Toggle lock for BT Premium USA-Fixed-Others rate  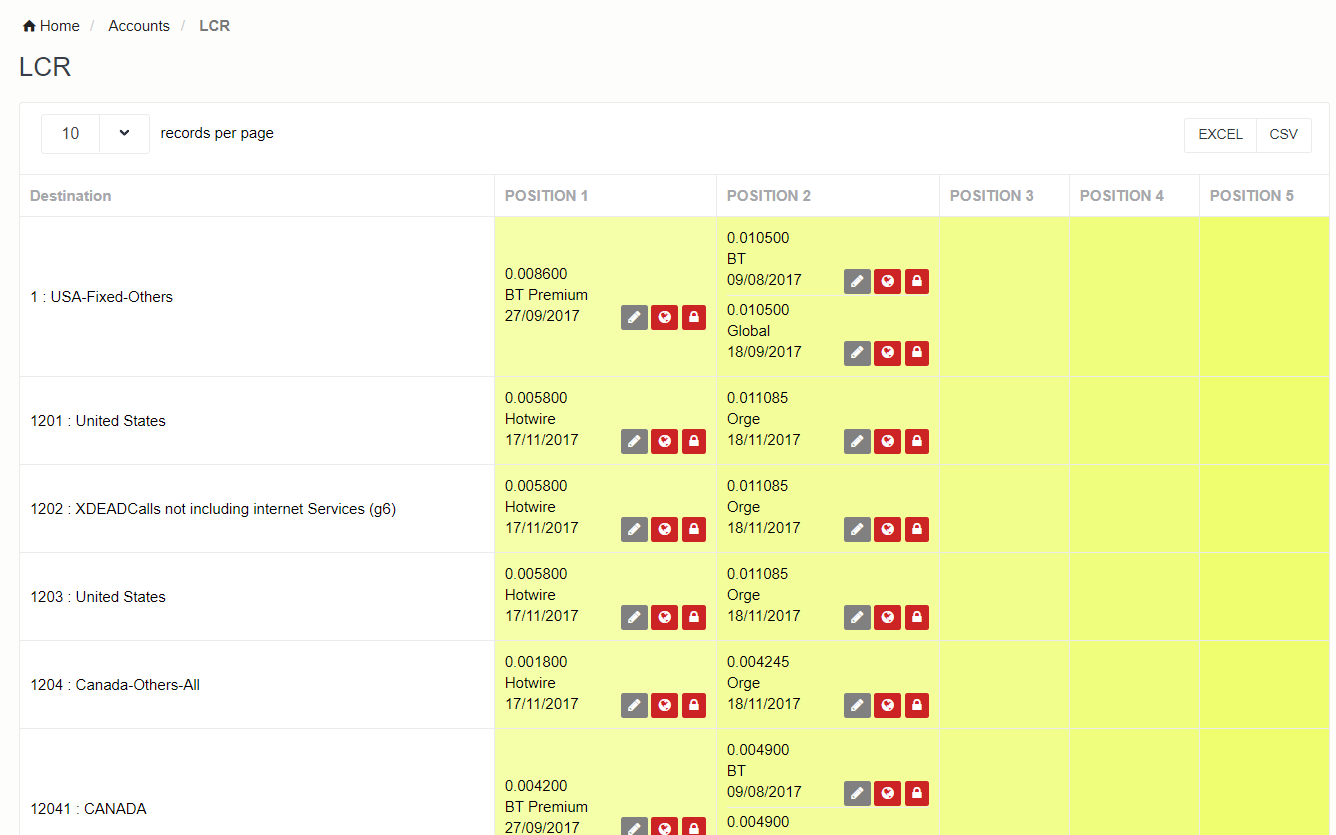(694, 318)
